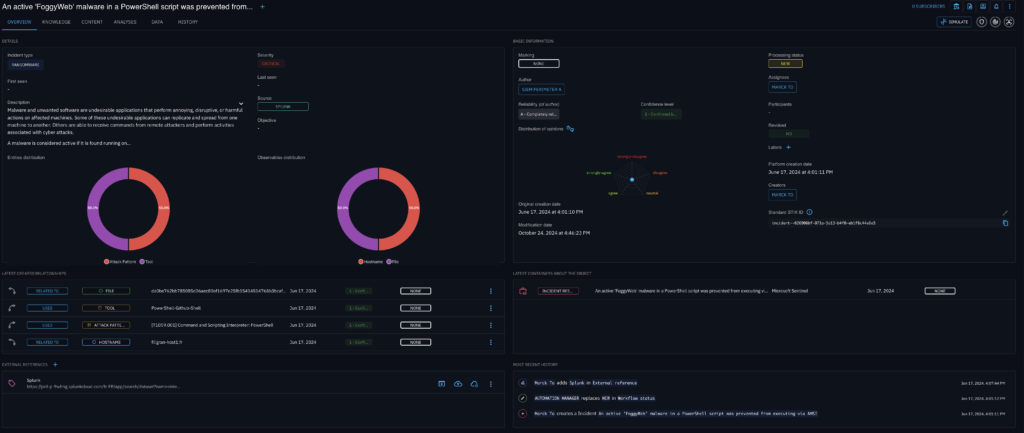The height and width of the screenshot is (433, 1024).
Task: Open the History tab
Action: click(188, 22)
